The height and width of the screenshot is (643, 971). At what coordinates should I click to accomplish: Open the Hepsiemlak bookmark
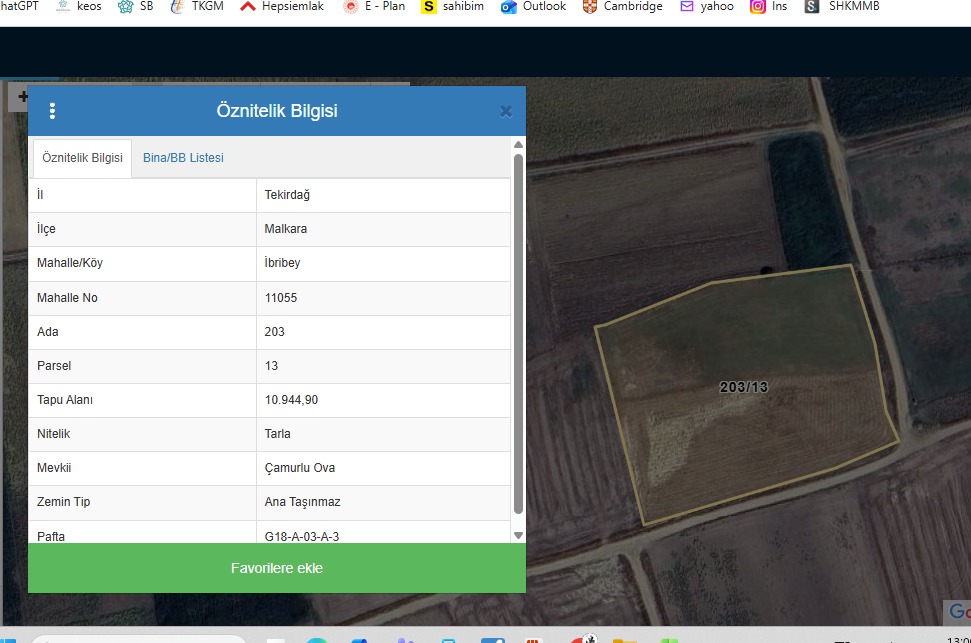coord(283,6)
